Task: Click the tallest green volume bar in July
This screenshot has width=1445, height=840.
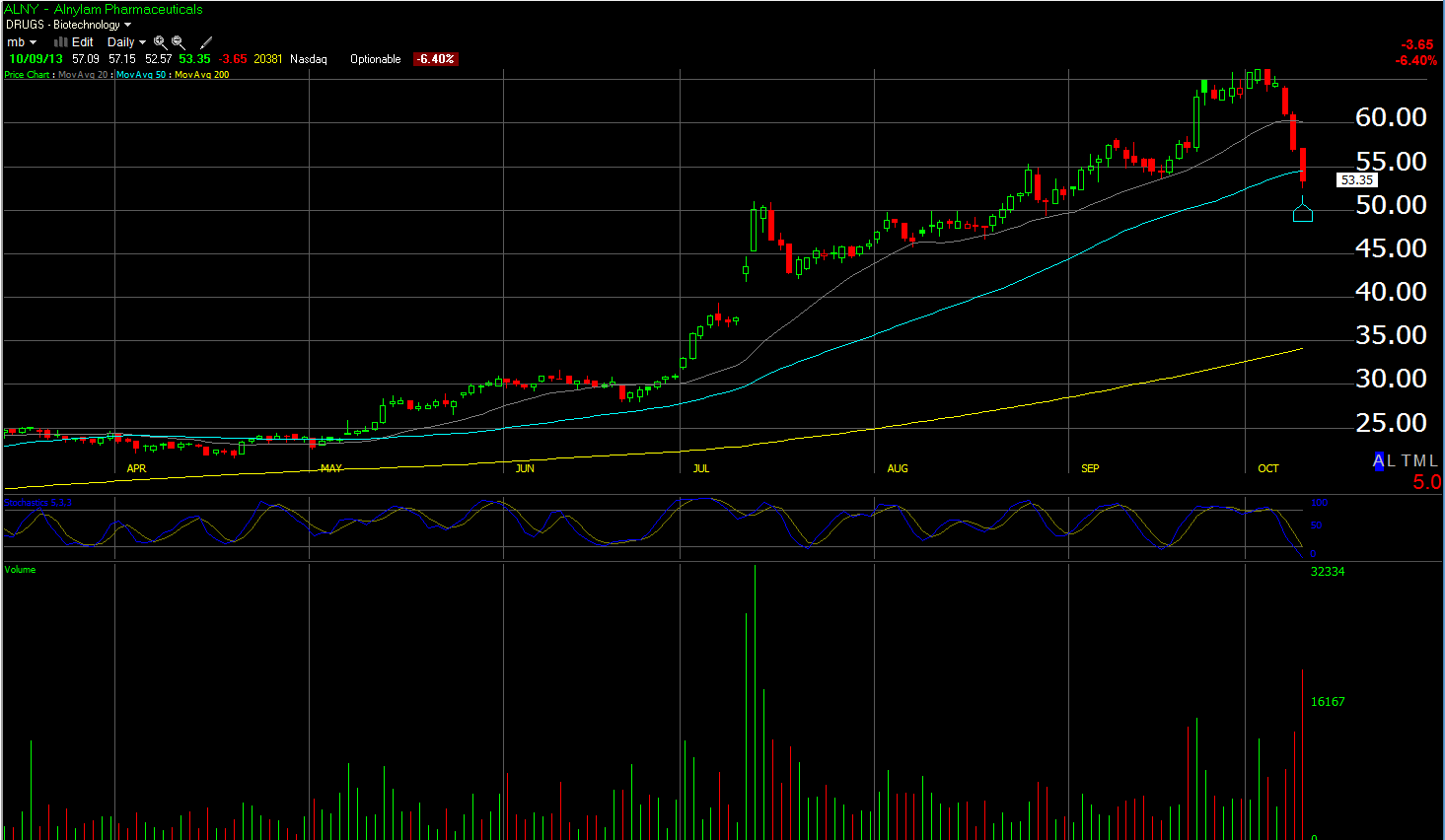Action: point(755,702)
